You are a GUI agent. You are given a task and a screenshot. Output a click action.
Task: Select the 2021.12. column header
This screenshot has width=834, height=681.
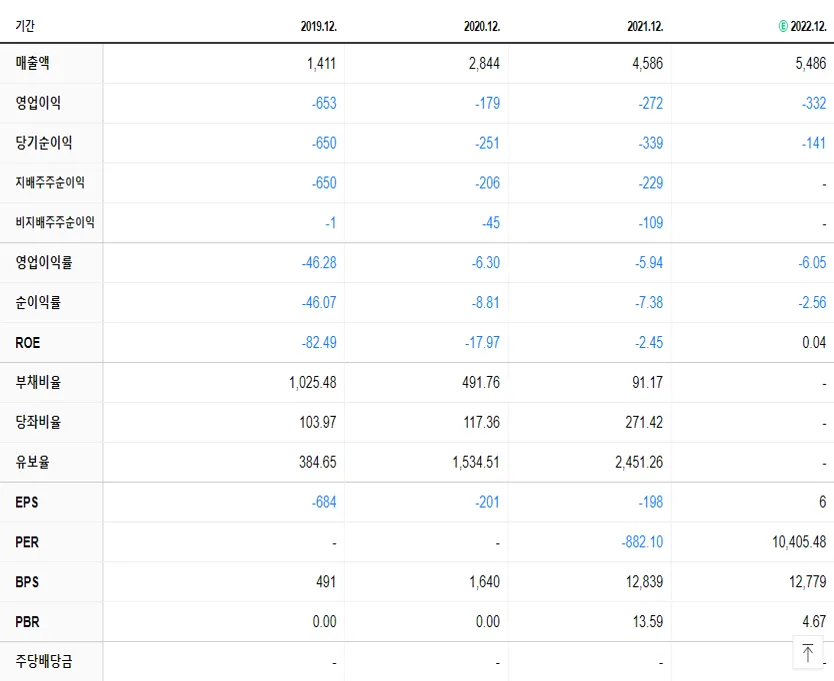coord(645,26)
